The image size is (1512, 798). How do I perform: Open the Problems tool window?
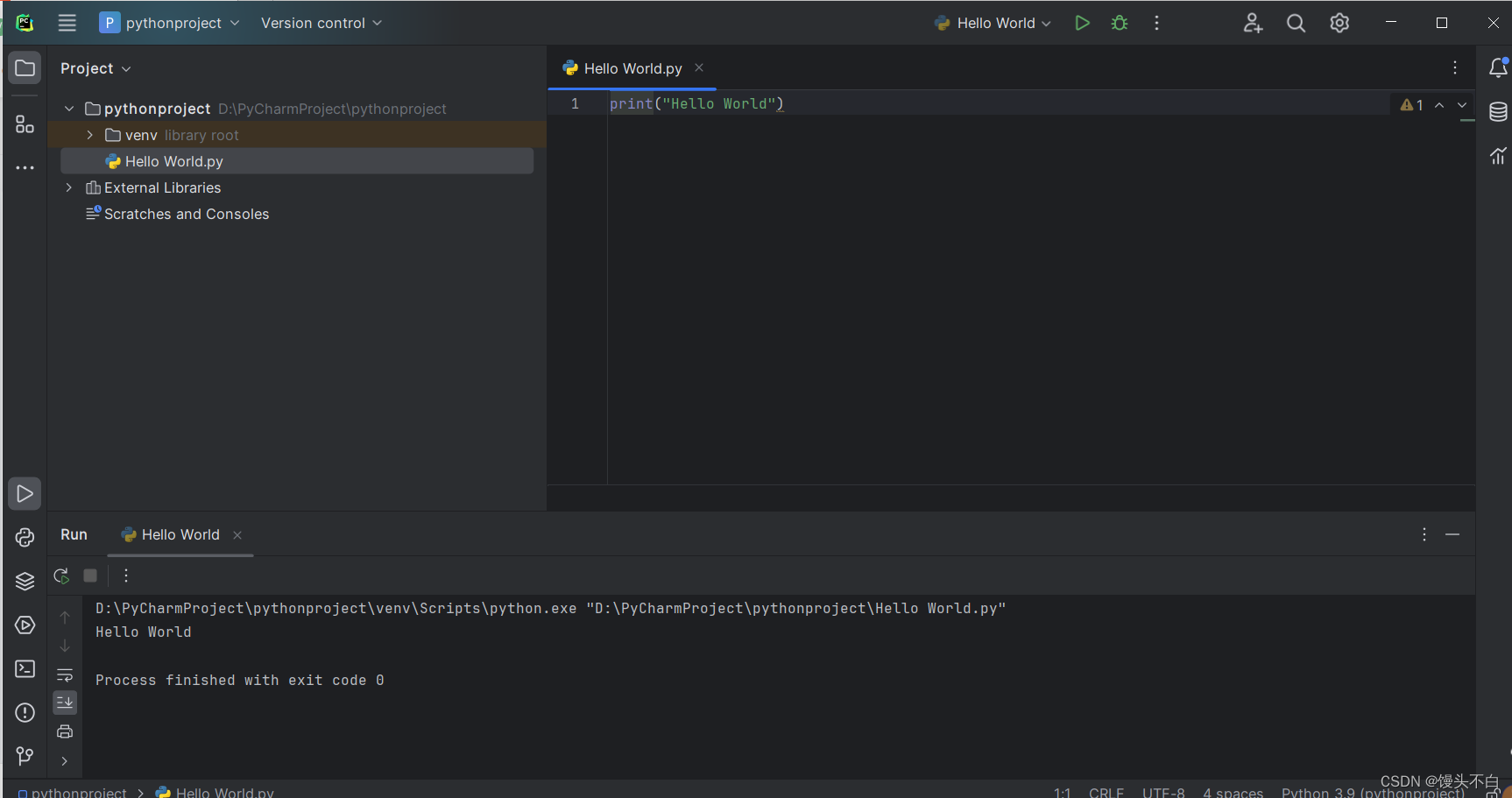[x=24, y=712]
